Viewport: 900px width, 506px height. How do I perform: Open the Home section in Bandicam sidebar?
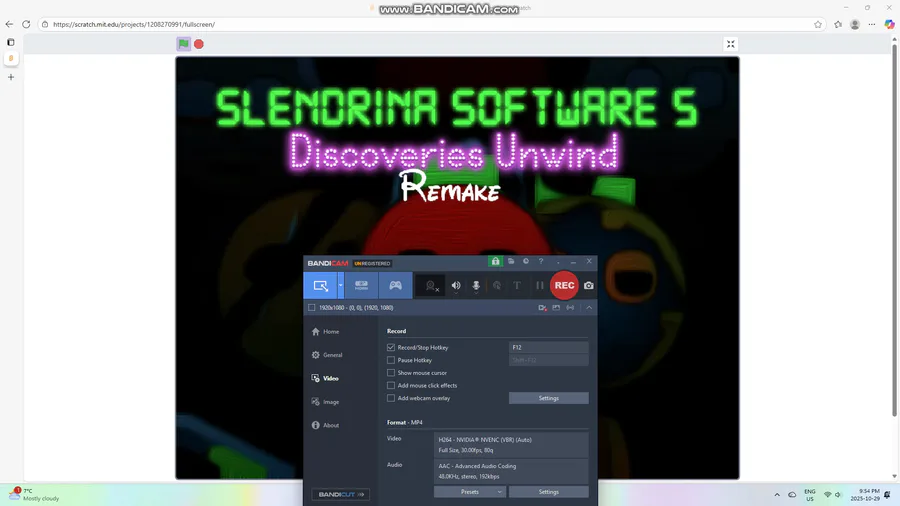325,332
